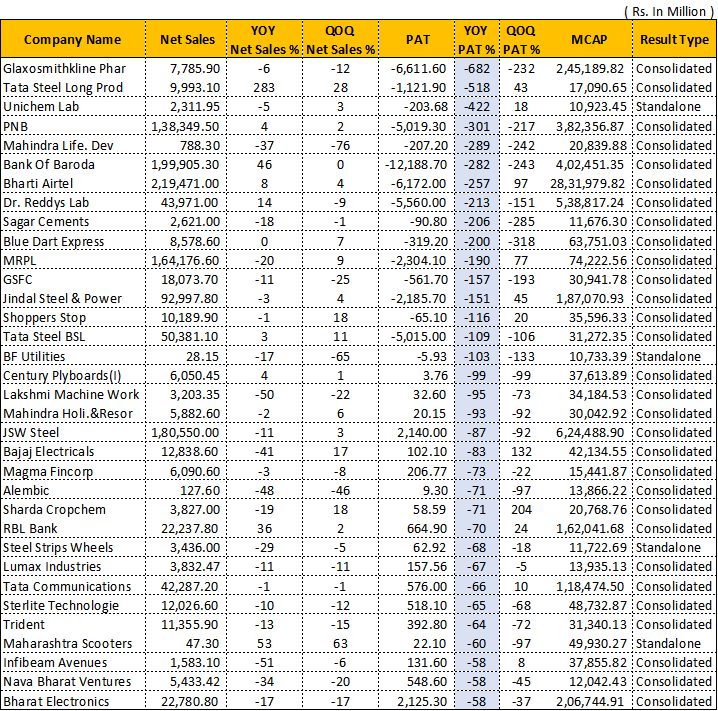
Task: Select Standalone in Unichem Lab row
Action: (x=668, y=107)
